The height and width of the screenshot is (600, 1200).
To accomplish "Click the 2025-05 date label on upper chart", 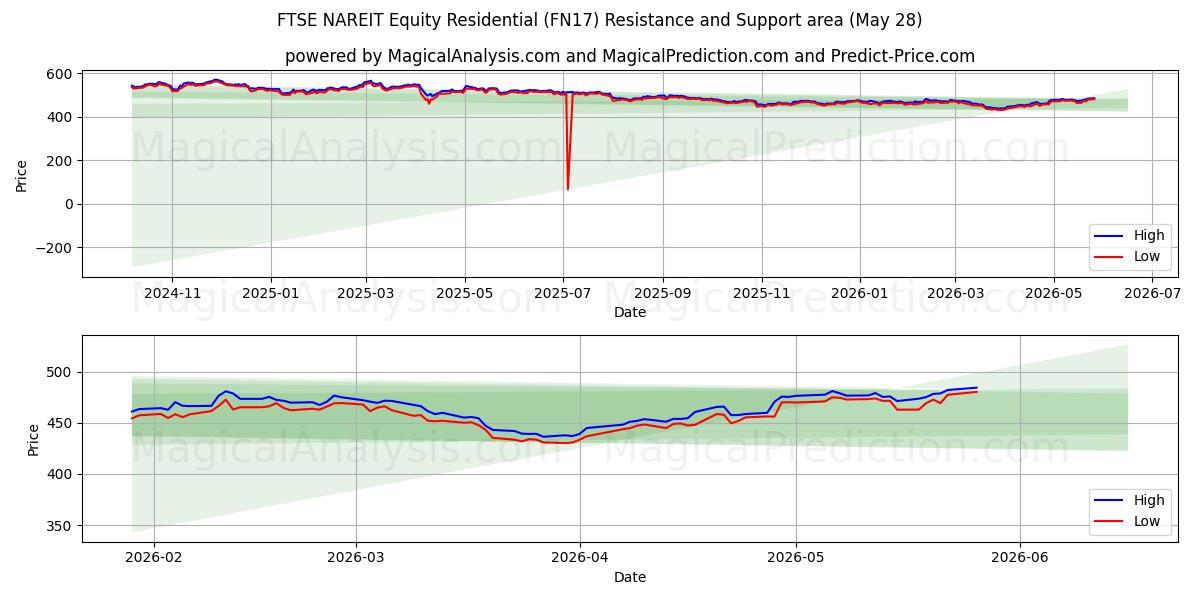I will [465, 294].
